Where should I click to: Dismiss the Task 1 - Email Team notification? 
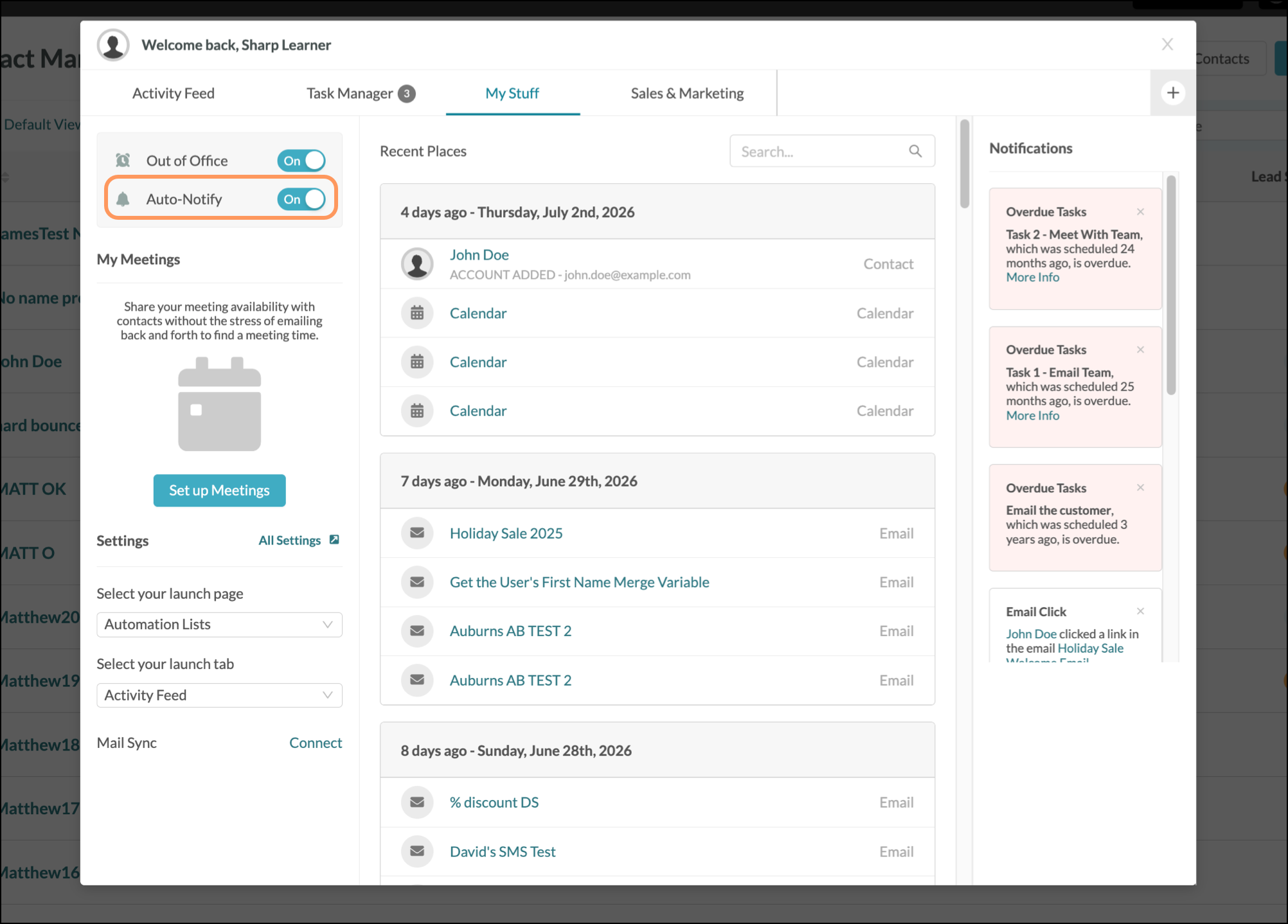1140,350
